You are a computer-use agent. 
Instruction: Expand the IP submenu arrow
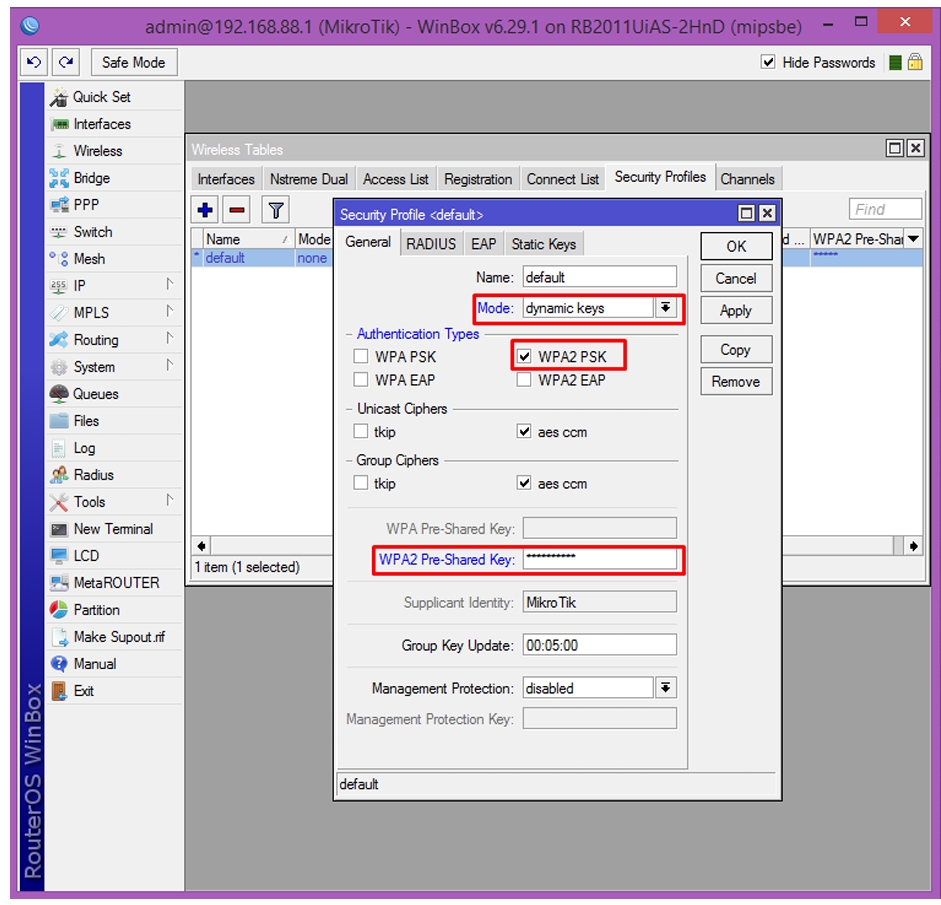click(x=170, y=285)
